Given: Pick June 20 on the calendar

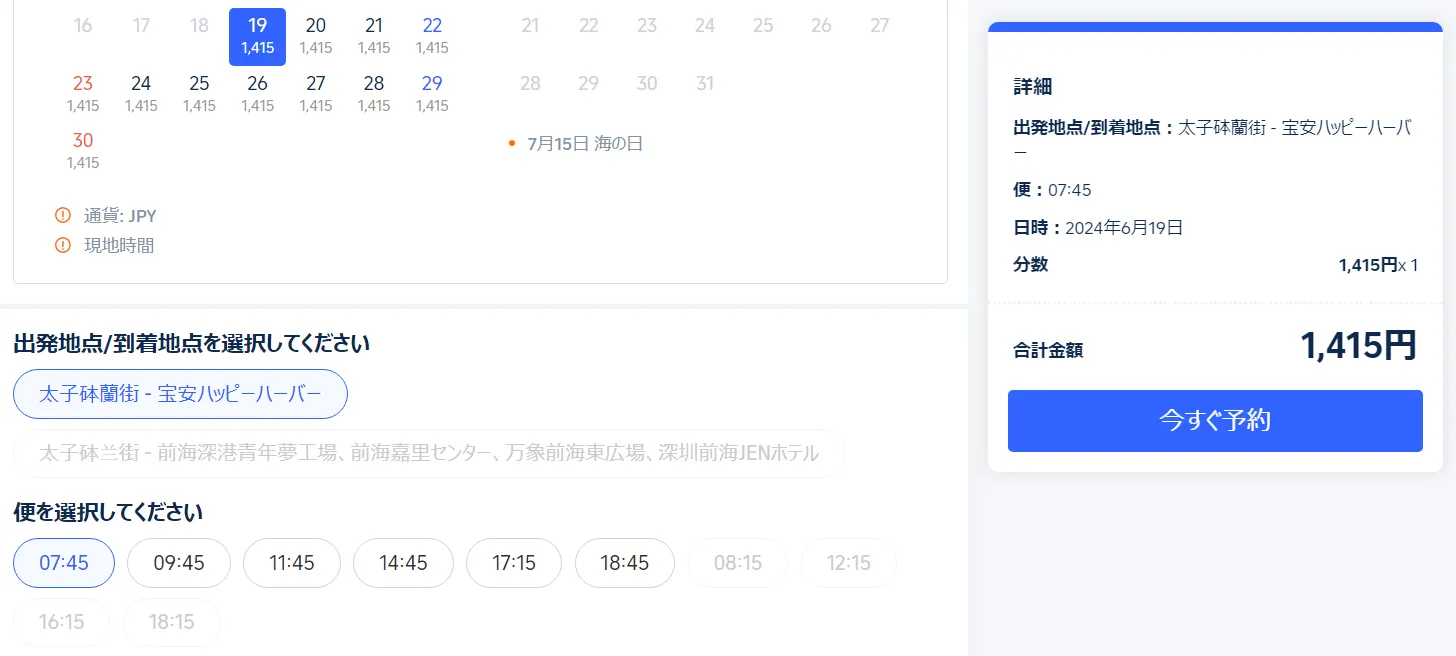Looking at the screenshot, I should click(x=316, y=36).
